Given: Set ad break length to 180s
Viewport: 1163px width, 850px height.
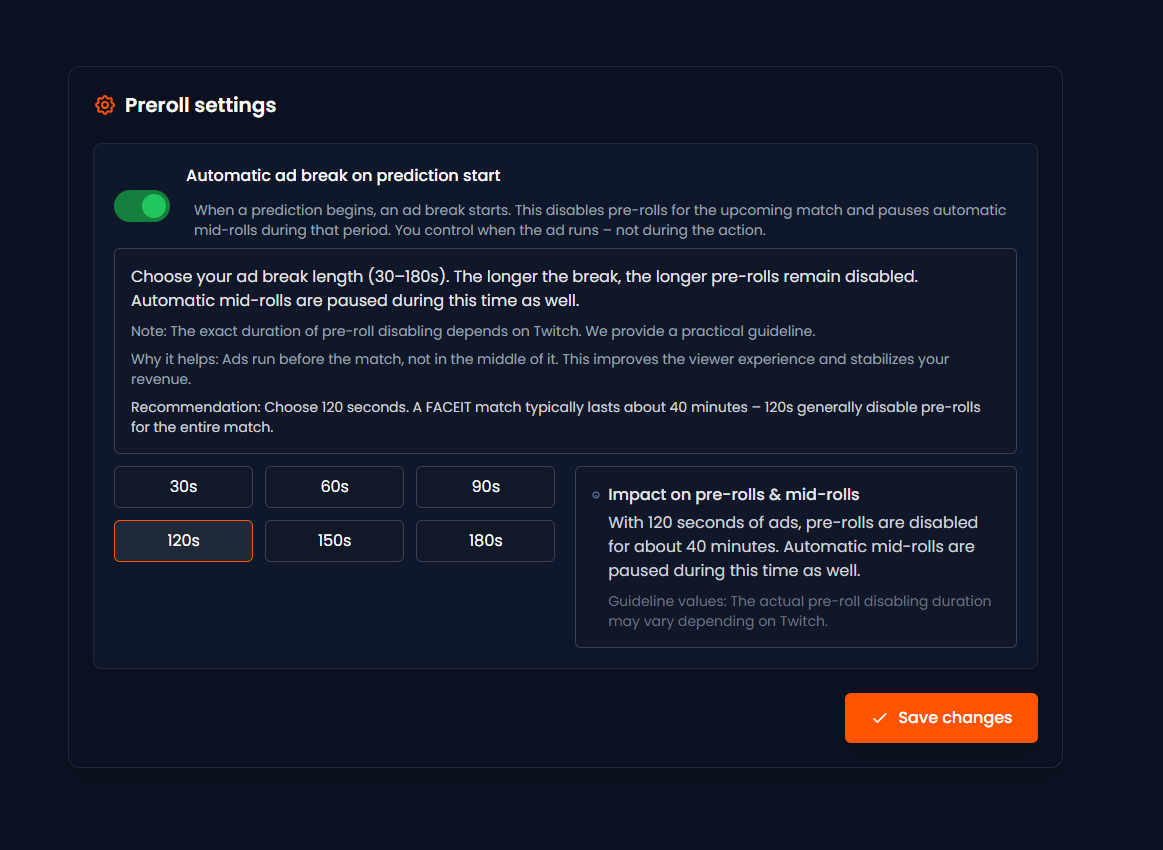Looking at the screenshot, I should [x=485, y=541].
